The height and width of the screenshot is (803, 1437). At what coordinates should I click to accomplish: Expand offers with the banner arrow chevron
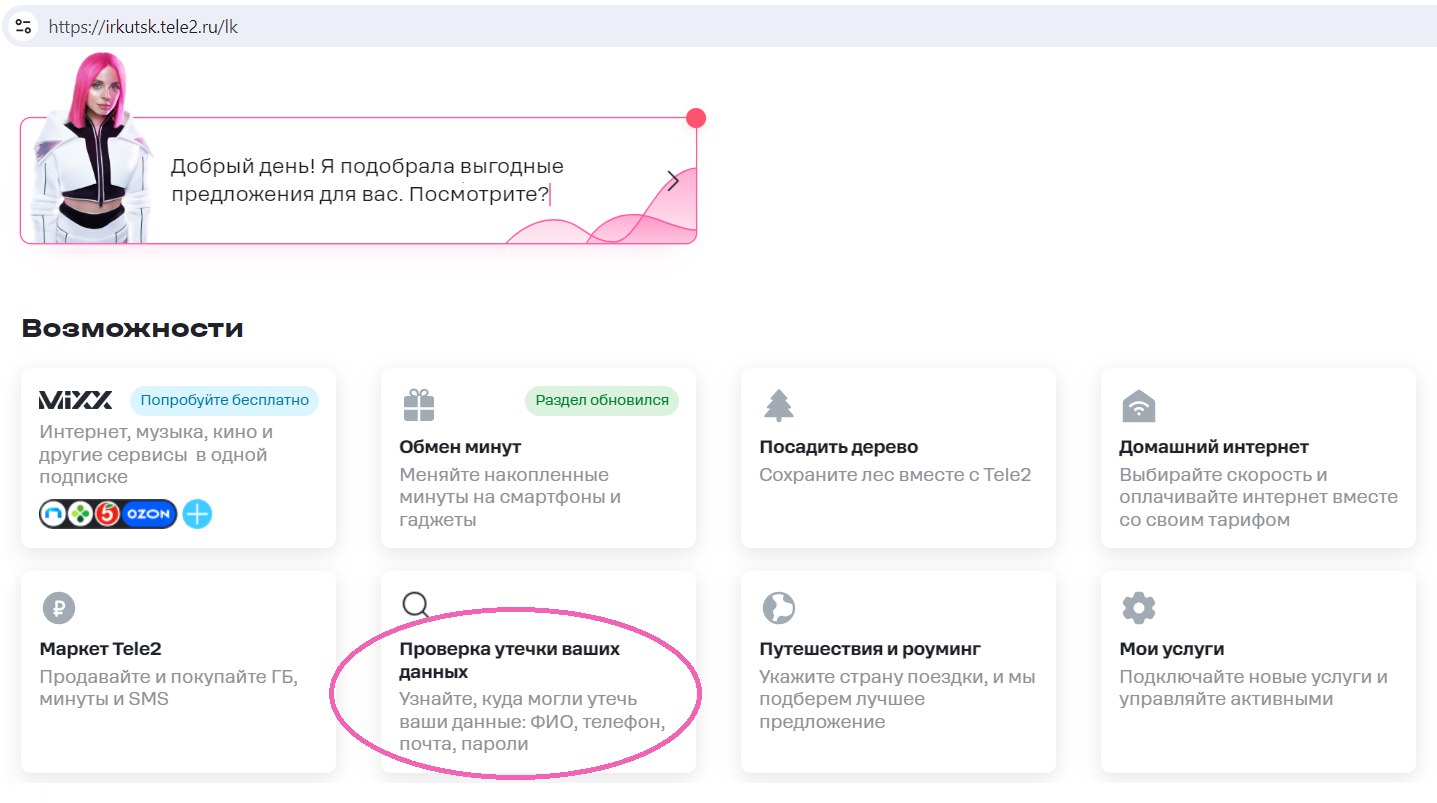[x=673, y=181]
